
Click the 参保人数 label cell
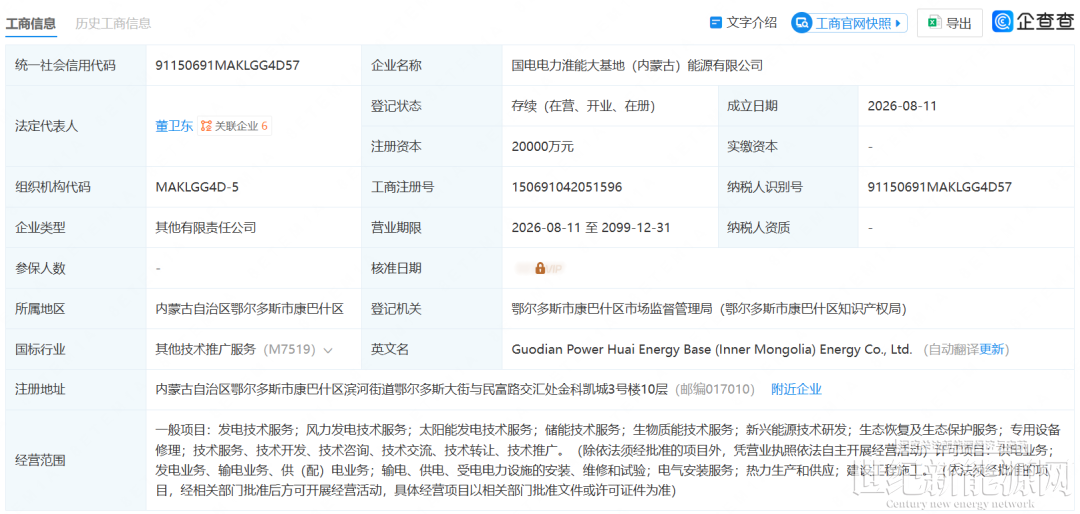coord(76,268)
